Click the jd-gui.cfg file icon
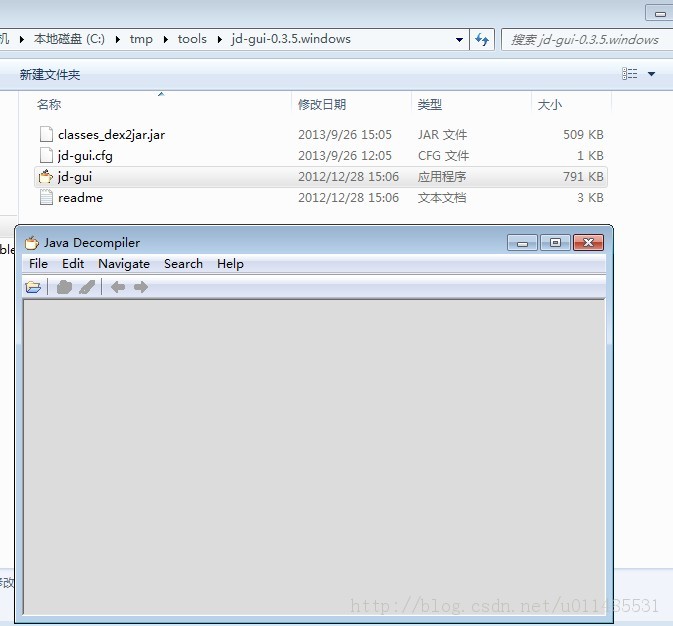Image resolution: width=673 pixels, height=626 pixels. pyautogui.click(x=46, y=155)
